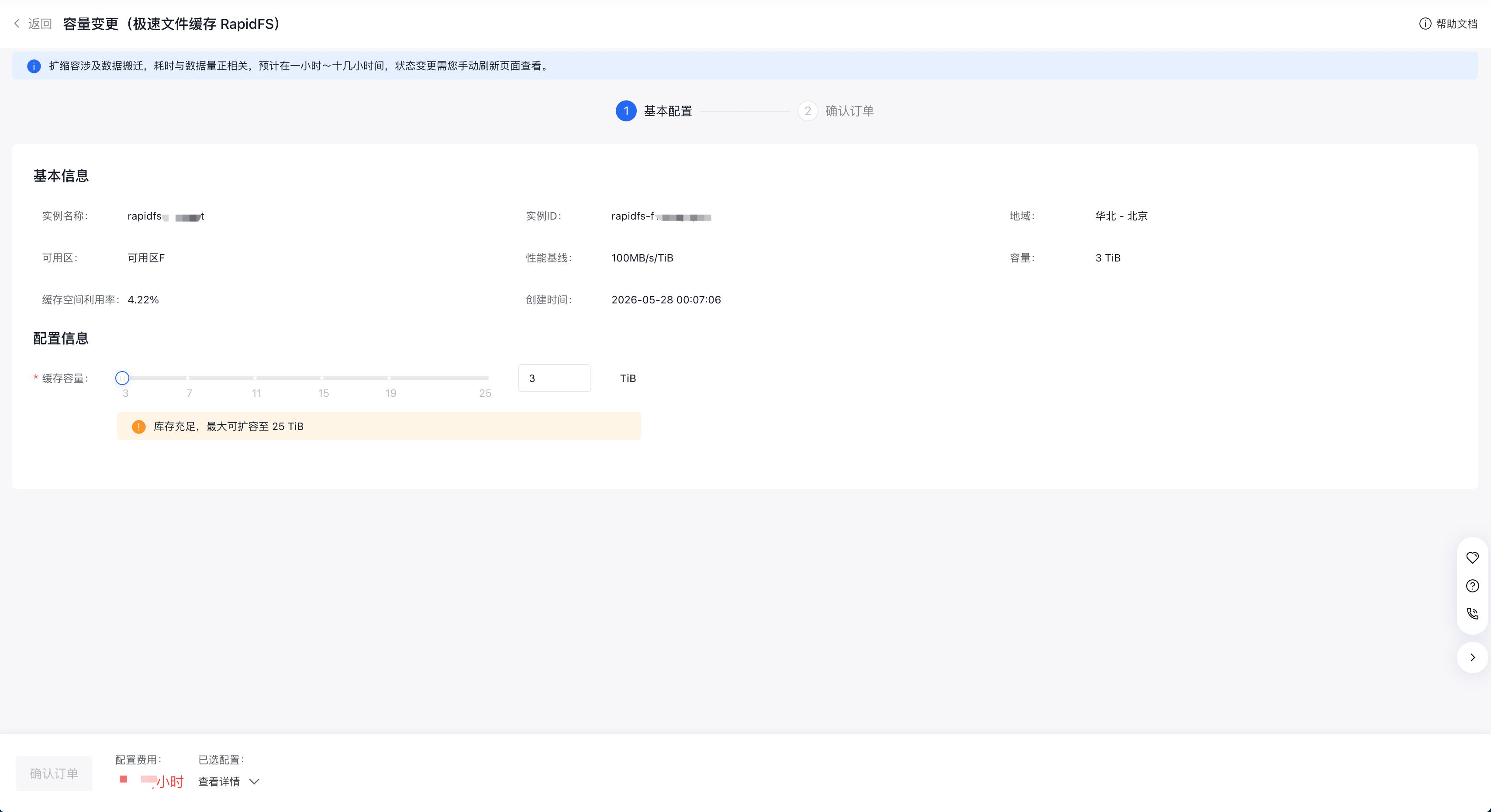Select step 2 确认订单
The width and height of the screenshot is (1491, 812).
(836, 111)
